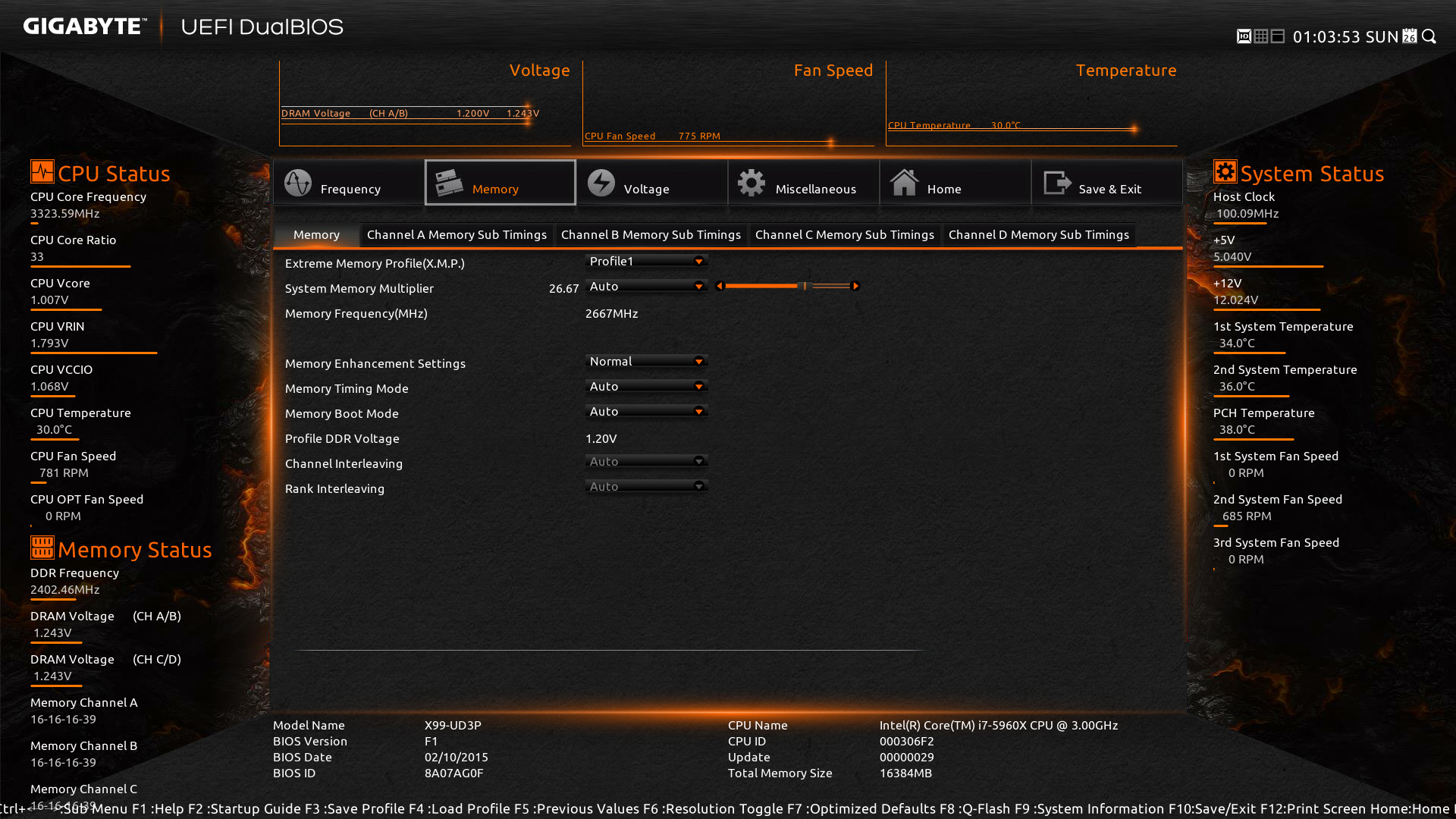Viewport: 1456px width, 819px height.
Task: Switch to Channel A Memory Sub Timings tab
Action: click(457, 235)
